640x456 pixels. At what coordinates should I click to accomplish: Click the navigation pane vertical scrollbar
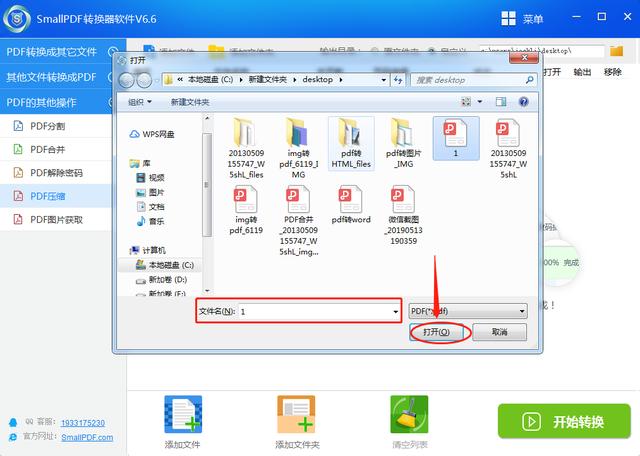[207, 185]
